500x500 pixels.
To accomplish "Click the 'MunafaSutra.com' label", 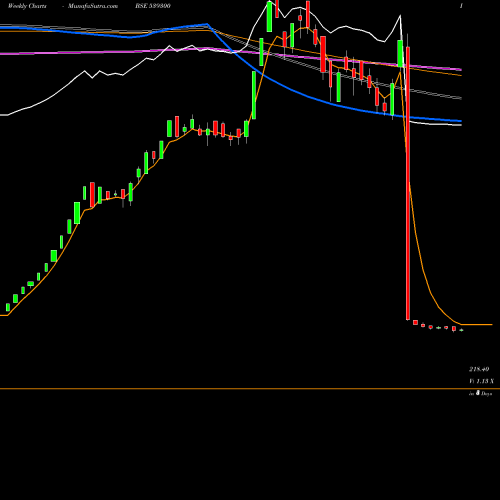I will point(93,6).
